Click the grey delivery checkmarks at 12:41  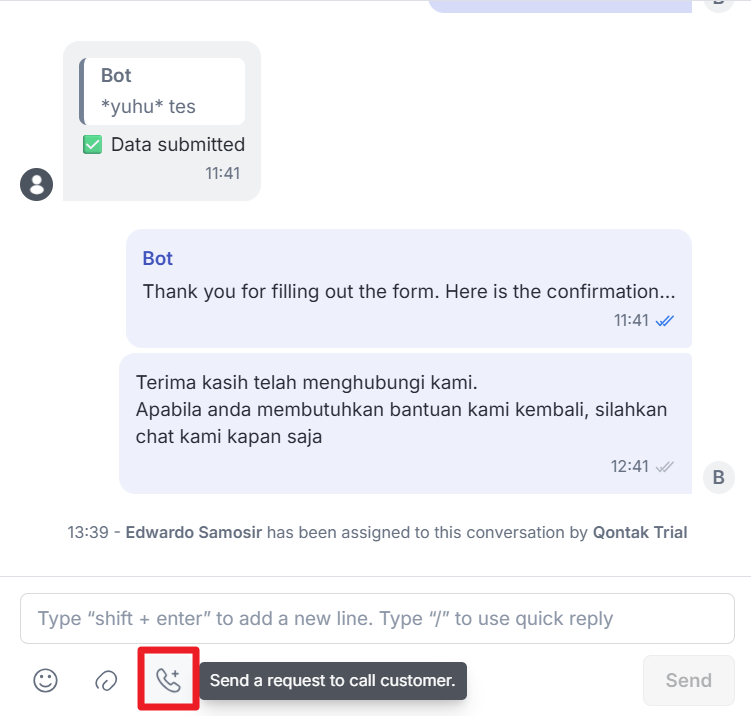click(664, 466)
